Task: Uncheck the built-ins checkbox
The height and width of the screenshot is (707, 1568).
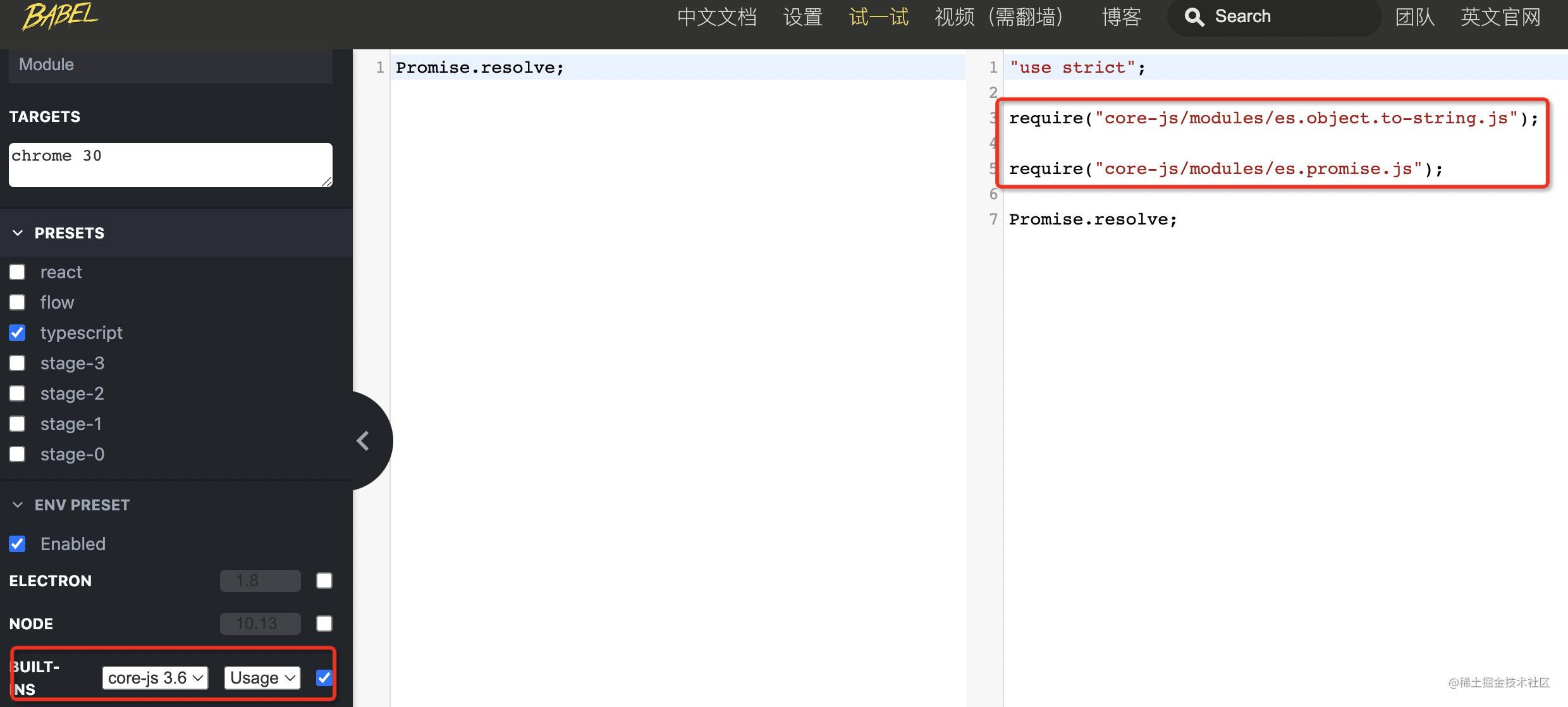Action: (x=324, y=678)
